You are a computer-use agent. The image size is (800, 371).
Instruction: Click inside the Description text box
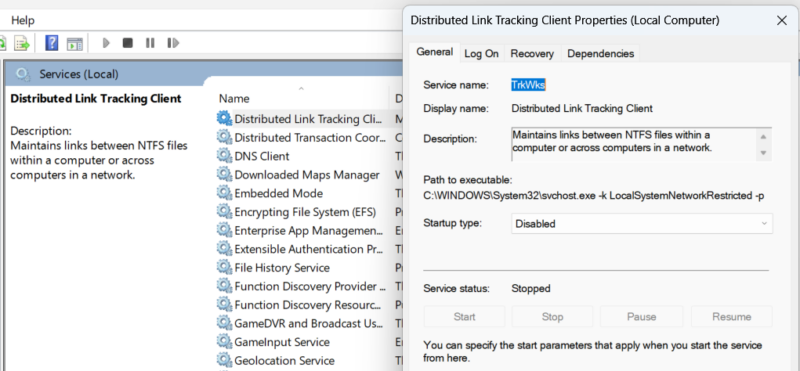[641, 144]
